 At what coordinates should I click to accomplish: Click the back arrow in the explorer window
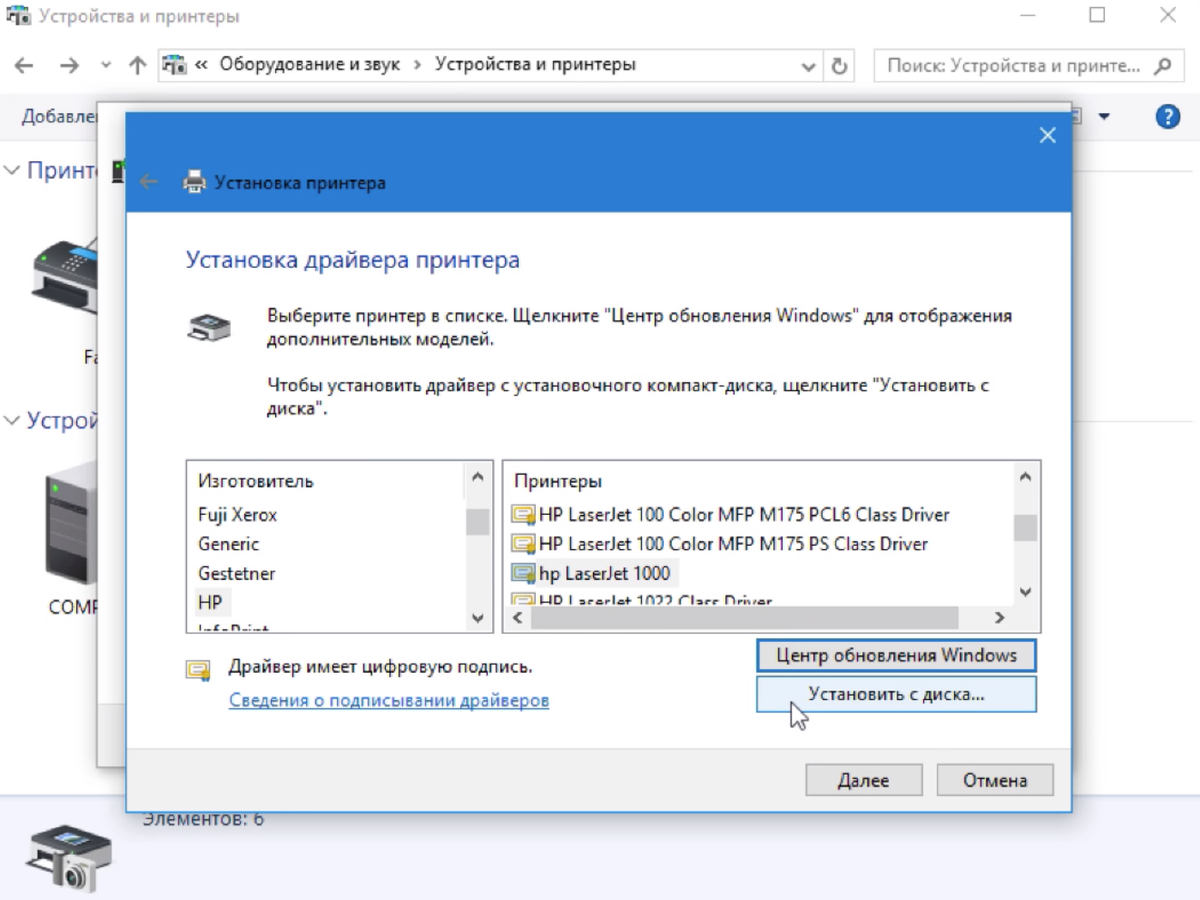tap(24, 66)
